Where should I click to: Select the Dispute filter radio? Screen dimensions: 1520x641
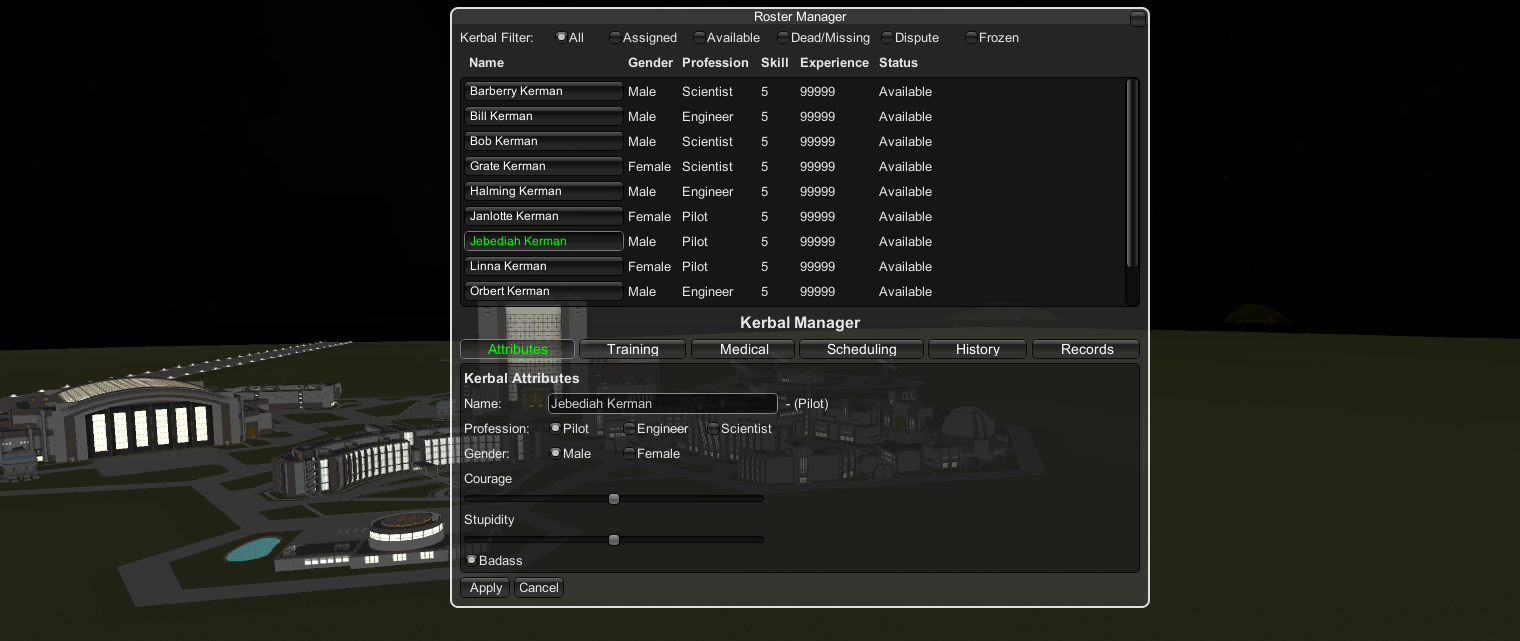[887, 38]
